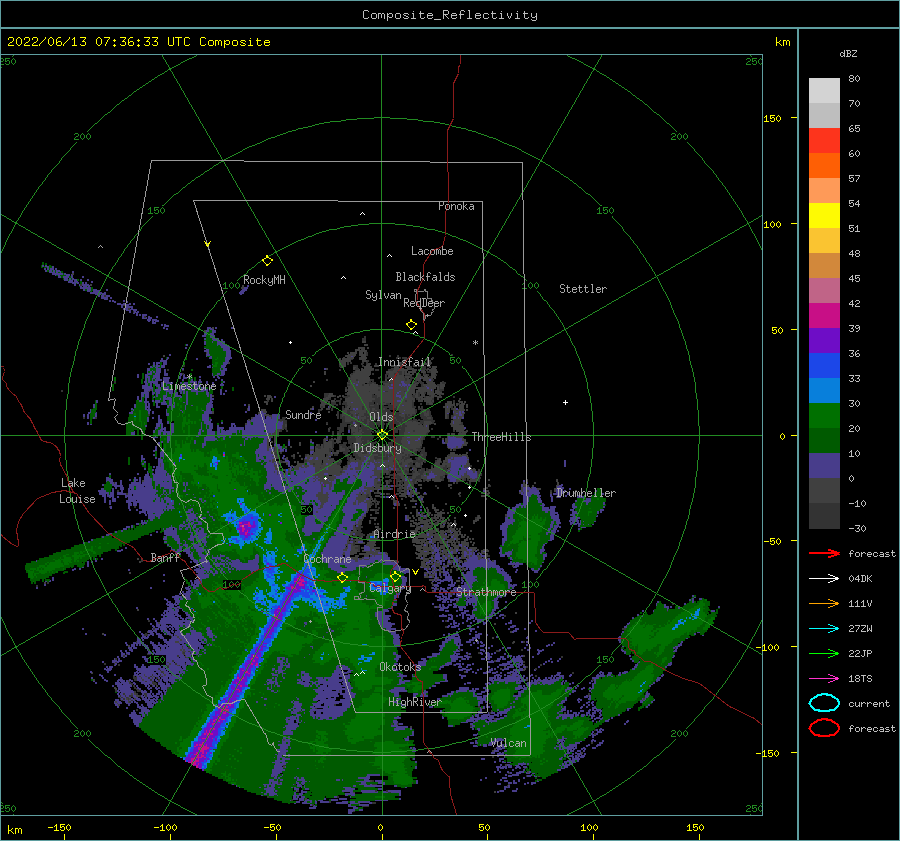Click the Composite_Reflectivity title text
The width and height of the screenshot is (900, 841).
point(449,15)
